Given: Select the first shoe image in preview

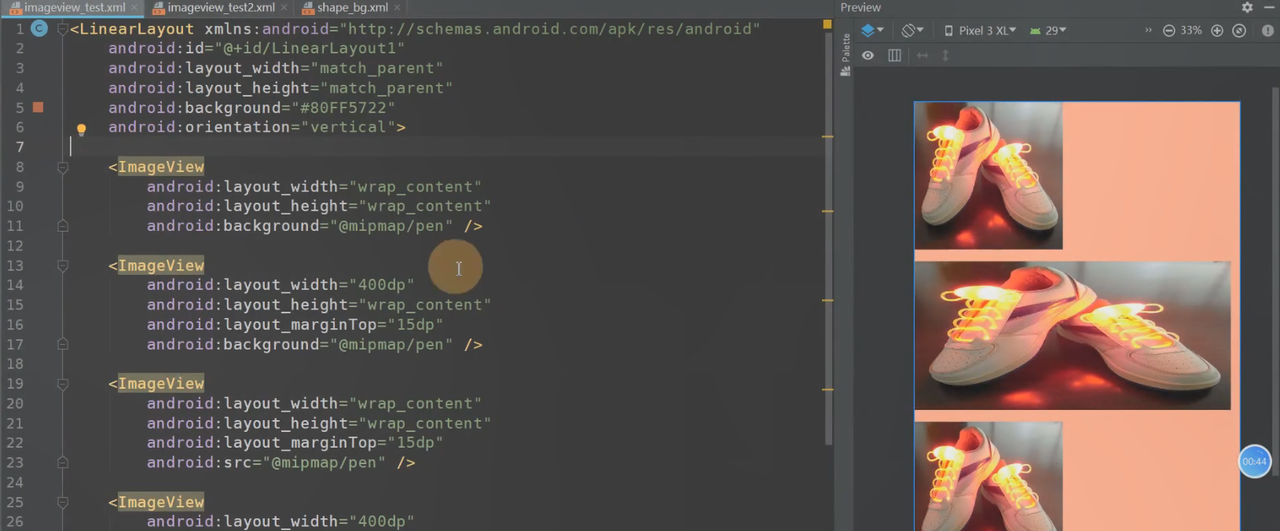Looking at the screenshot, I should point(988,175).
